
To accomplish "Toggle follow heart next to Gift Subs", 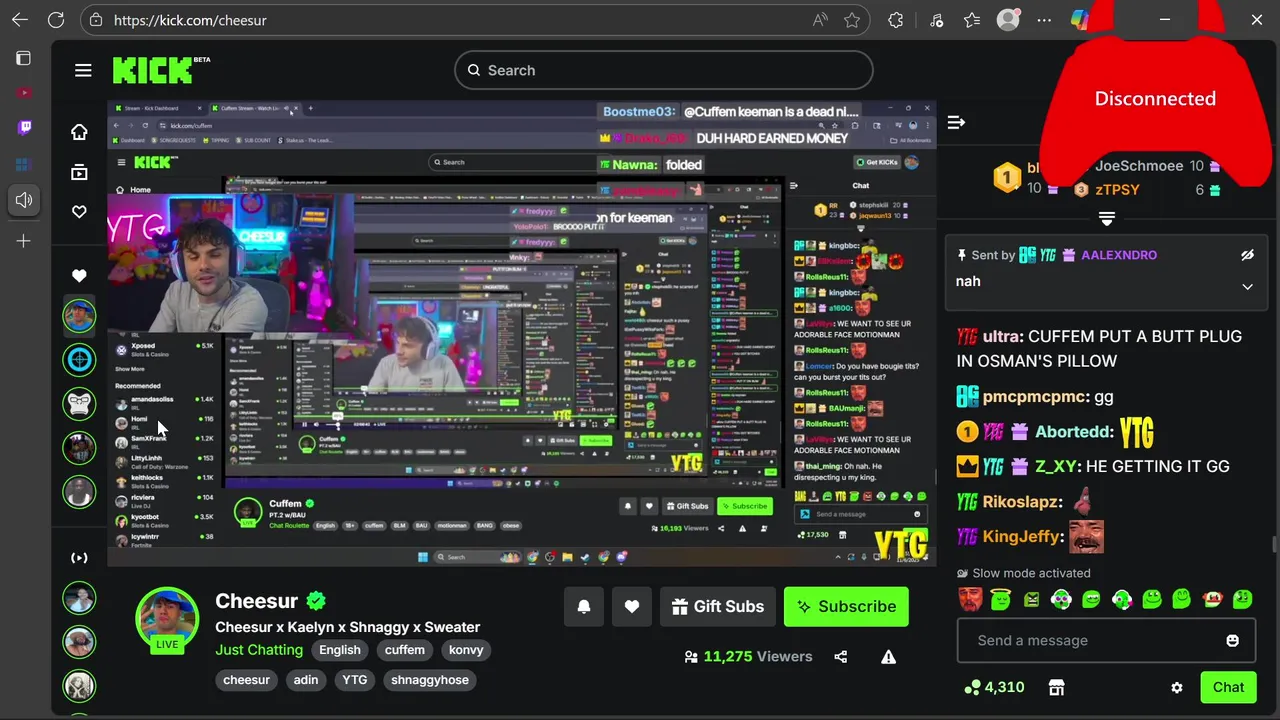I will [x=632, y=606].
